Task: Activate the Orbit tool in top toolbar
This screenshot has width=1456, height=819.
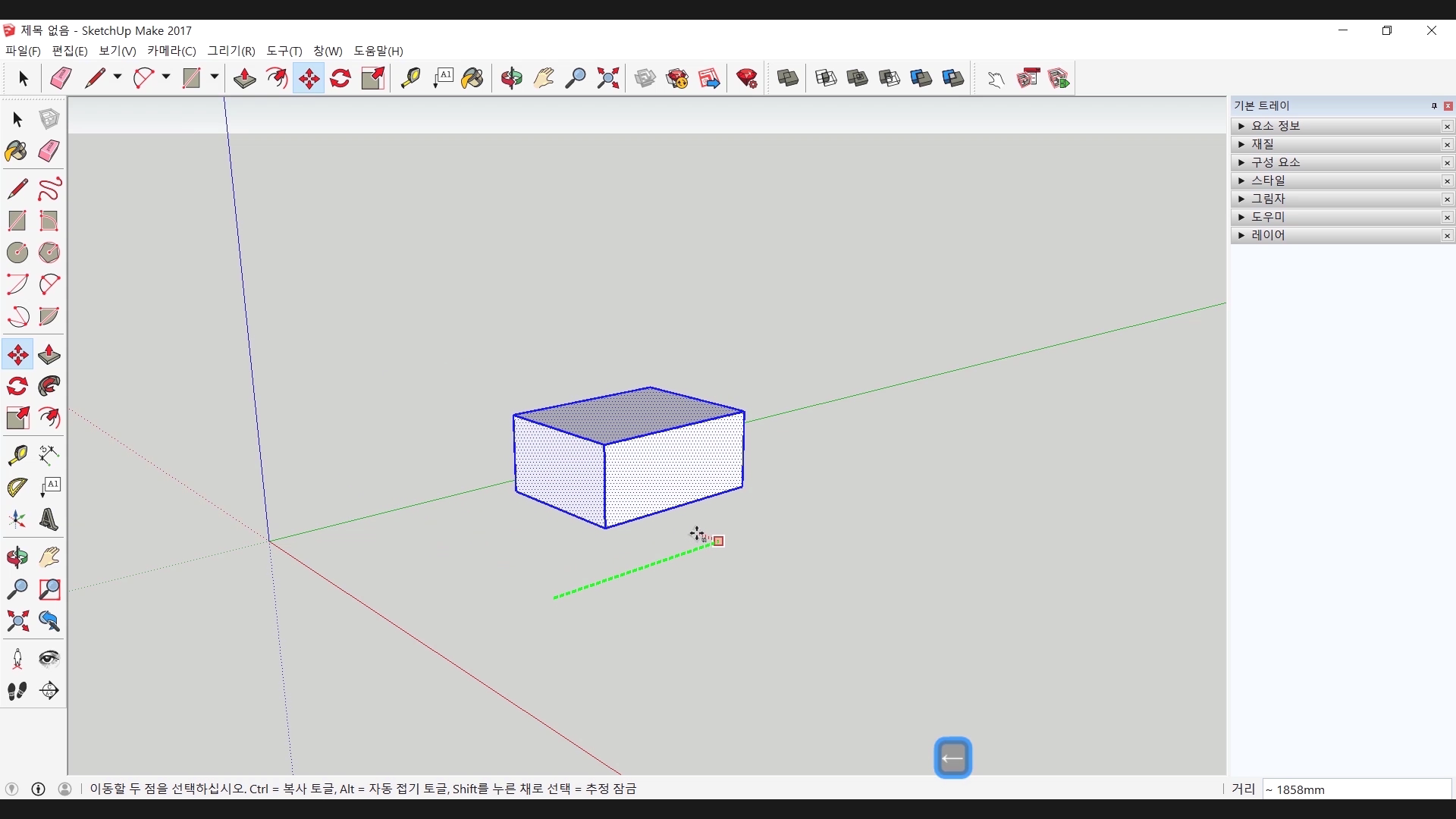Action: (512, 78)
